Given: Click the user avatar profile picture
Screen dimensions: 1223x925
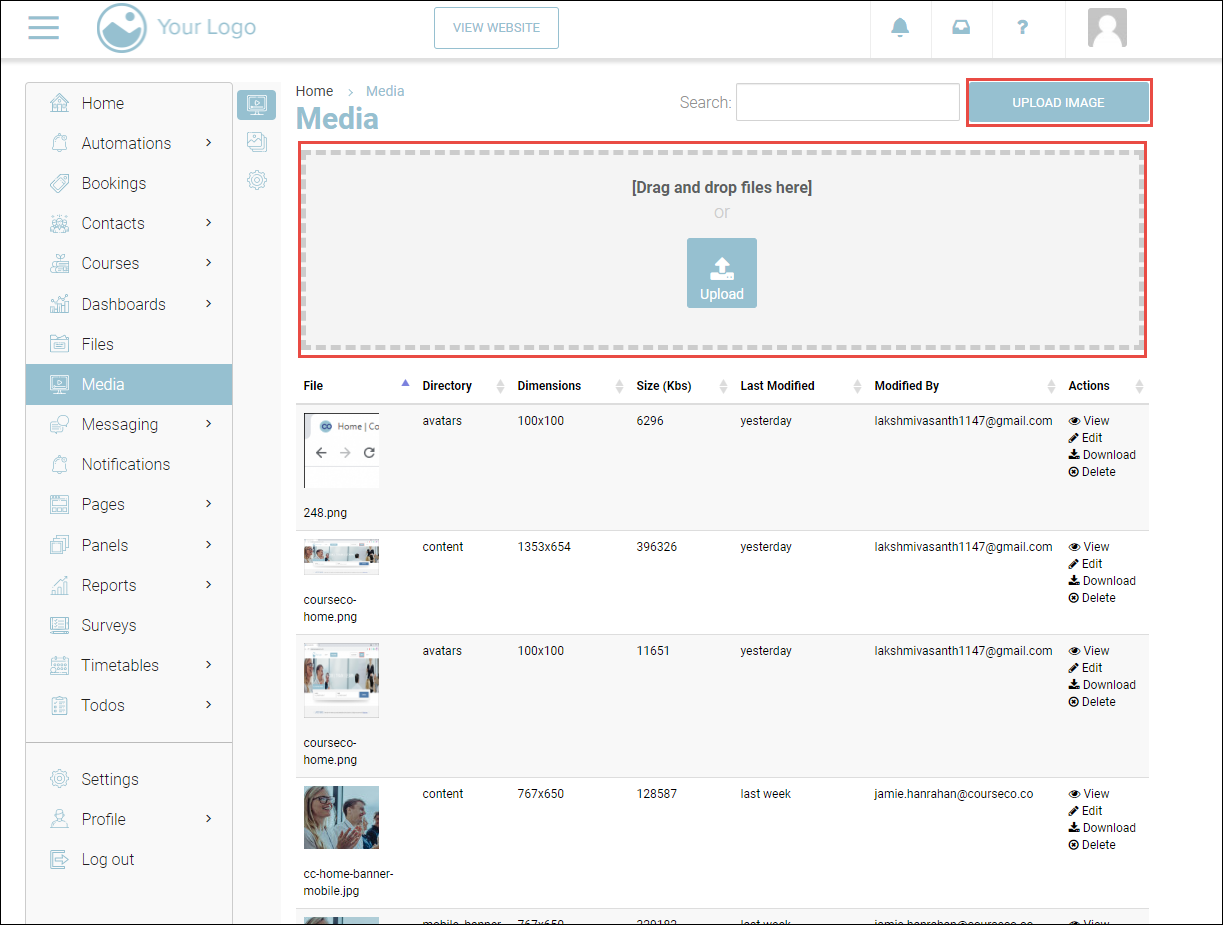Looking at the screenshot, I should point(1107,28).
